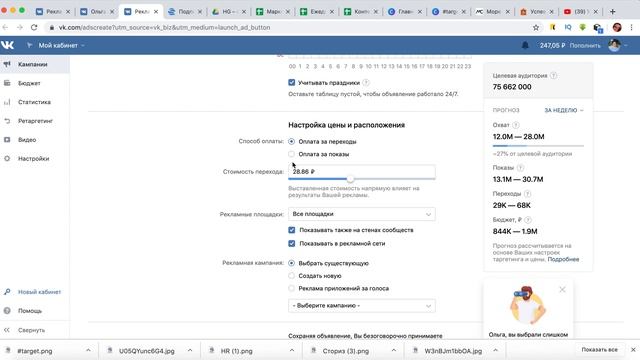Click Показать все downloads button
Screen dimensions: 640x360
[599, 350]
